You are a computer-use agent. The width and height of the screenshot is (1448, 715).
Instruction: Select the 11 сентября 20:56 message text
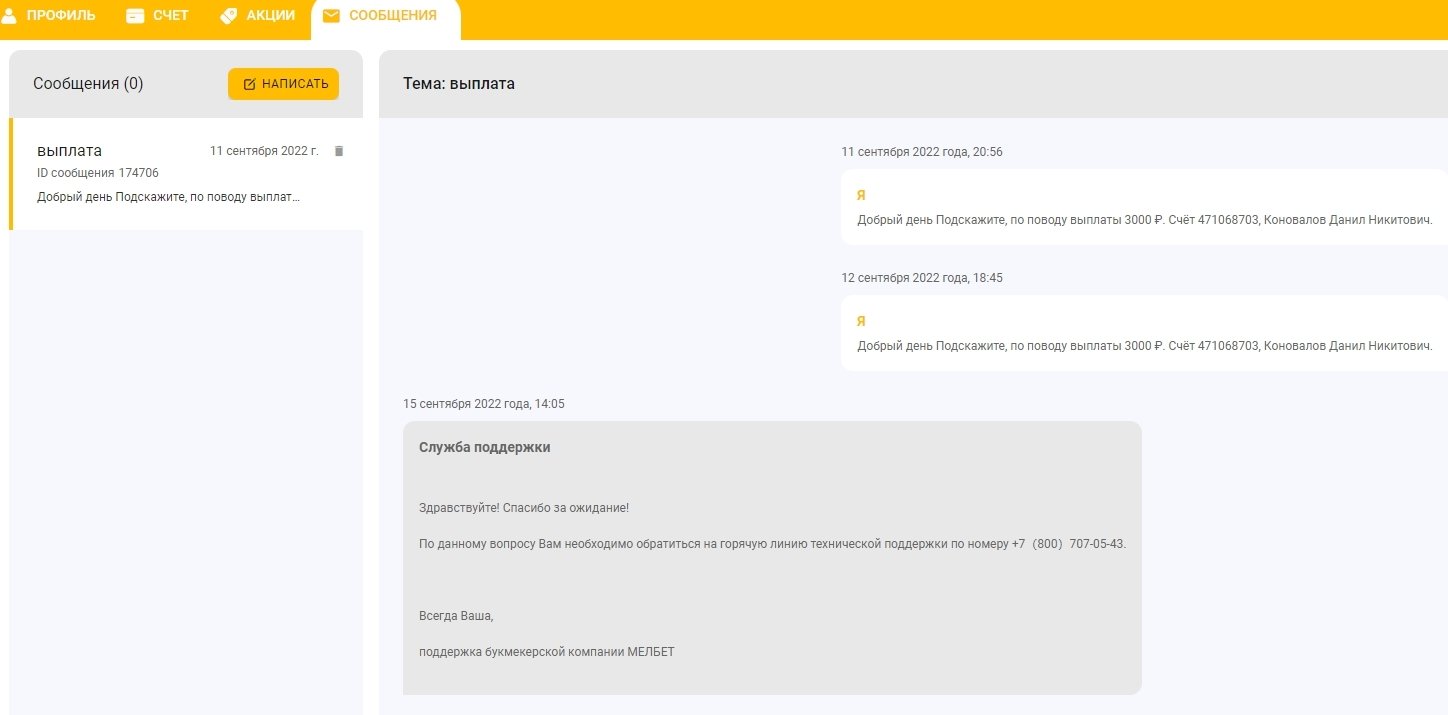[x=1144, y=220]
